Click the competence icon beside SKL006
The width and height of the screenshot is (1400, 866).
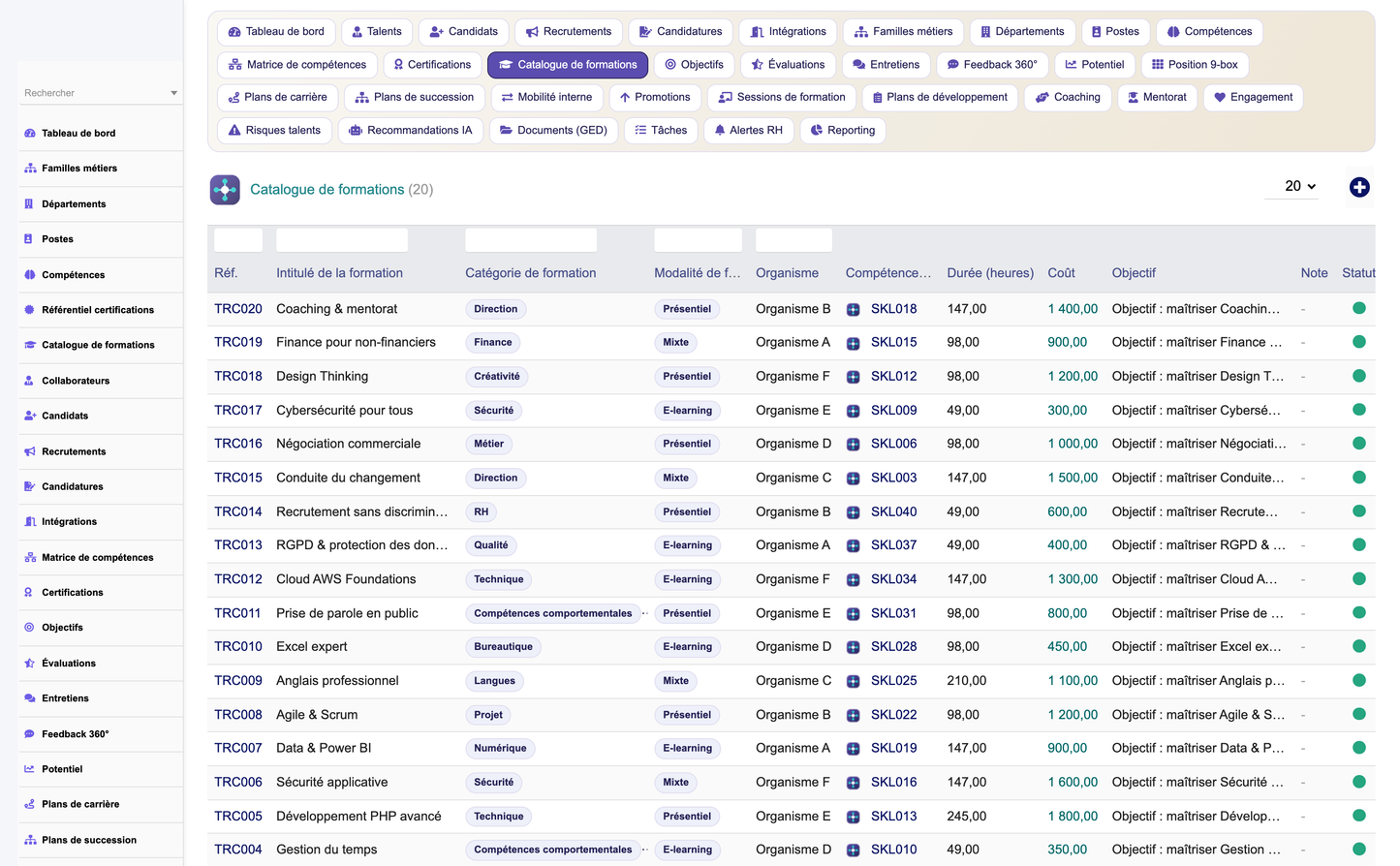pyautogui.click(x=854, y=445)
